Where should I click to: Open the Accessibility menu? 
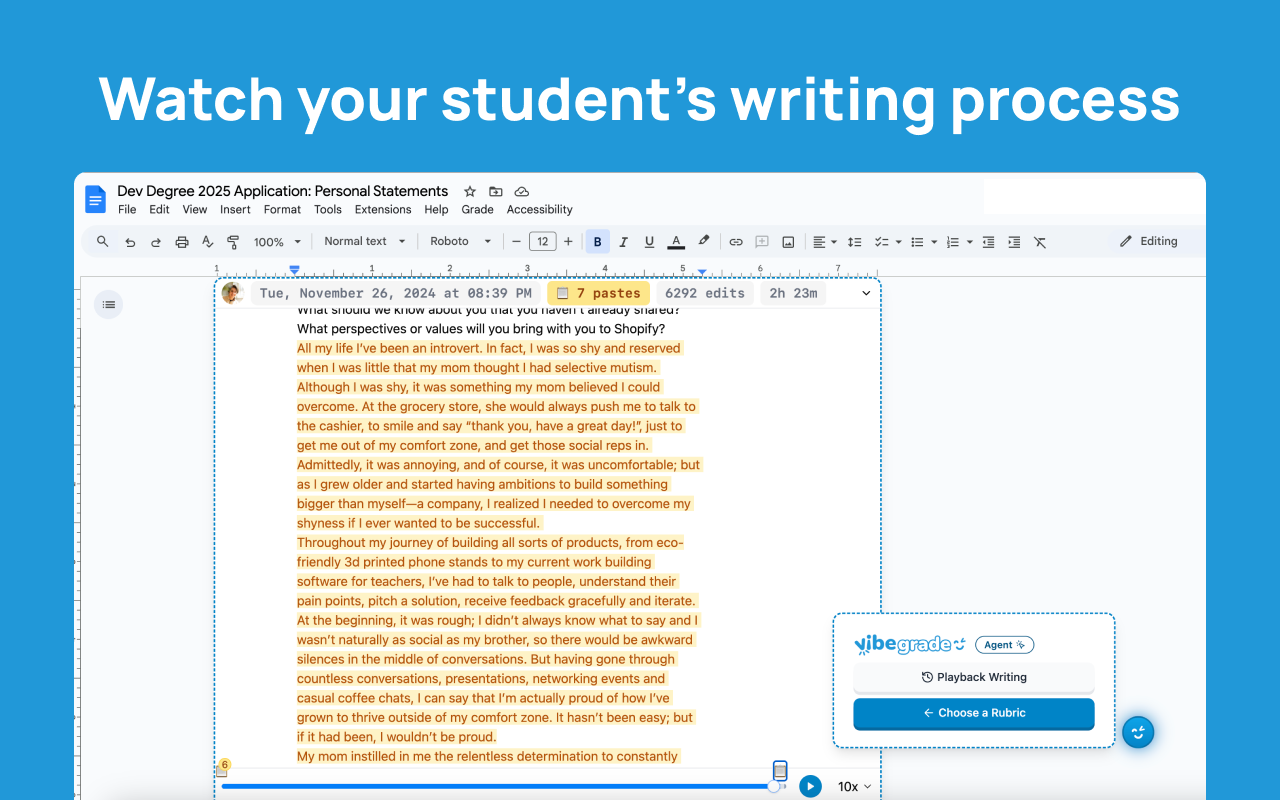(540, 210)
